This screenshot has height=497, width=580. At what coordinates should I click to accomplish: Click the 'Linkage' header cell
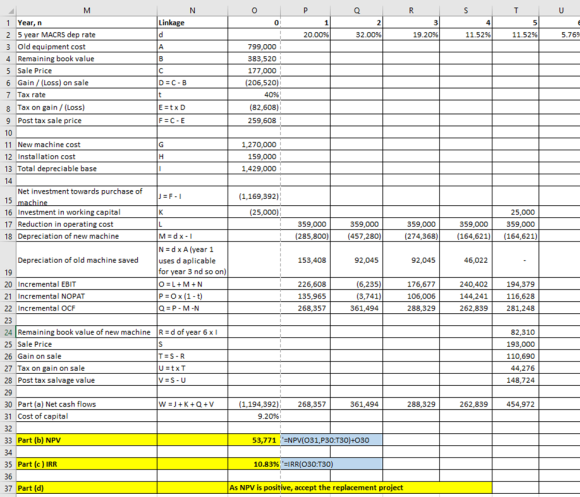point(192,23)
